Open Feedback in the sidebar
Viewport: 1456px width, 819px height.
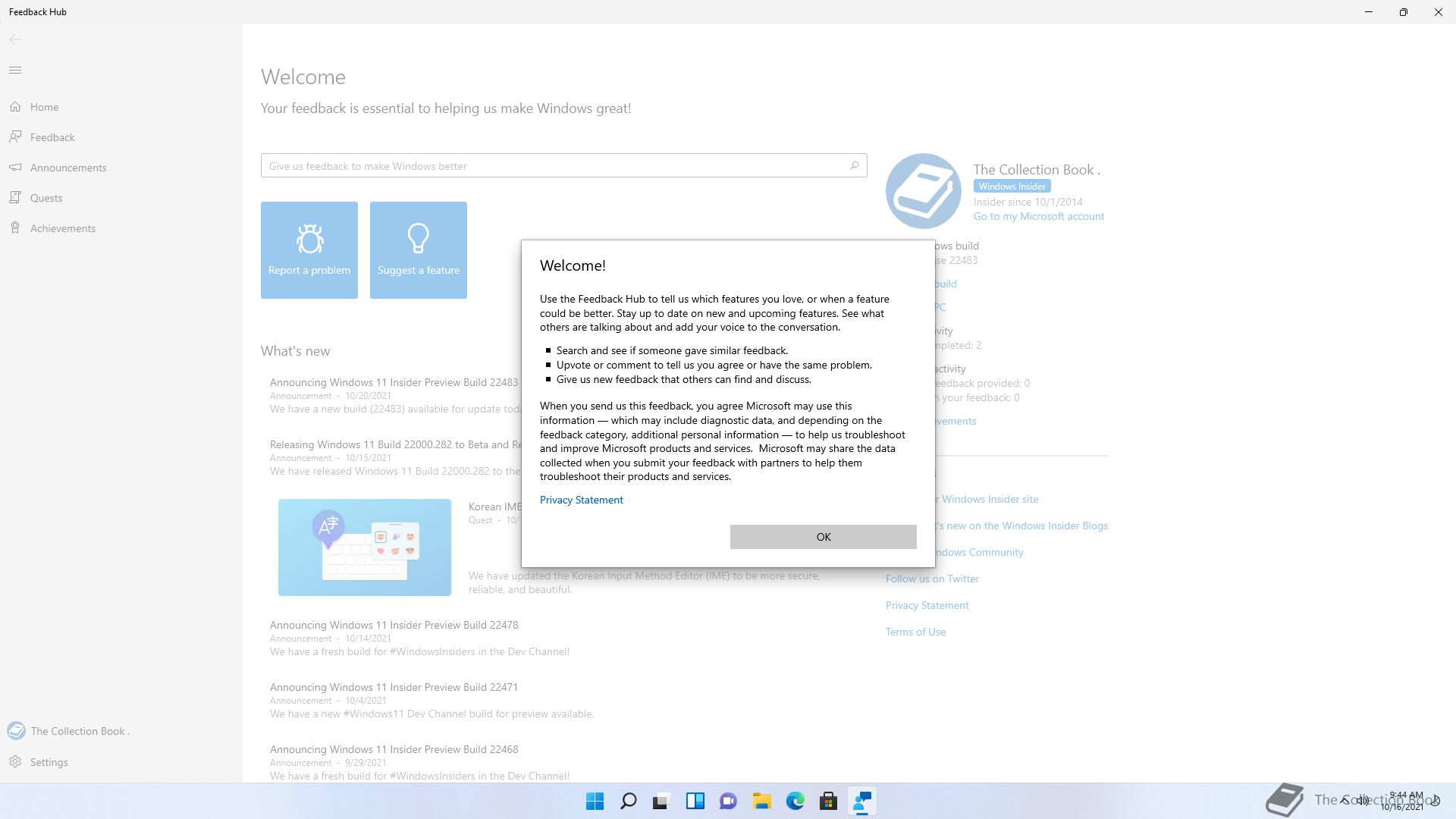click(x=121, y=137)
